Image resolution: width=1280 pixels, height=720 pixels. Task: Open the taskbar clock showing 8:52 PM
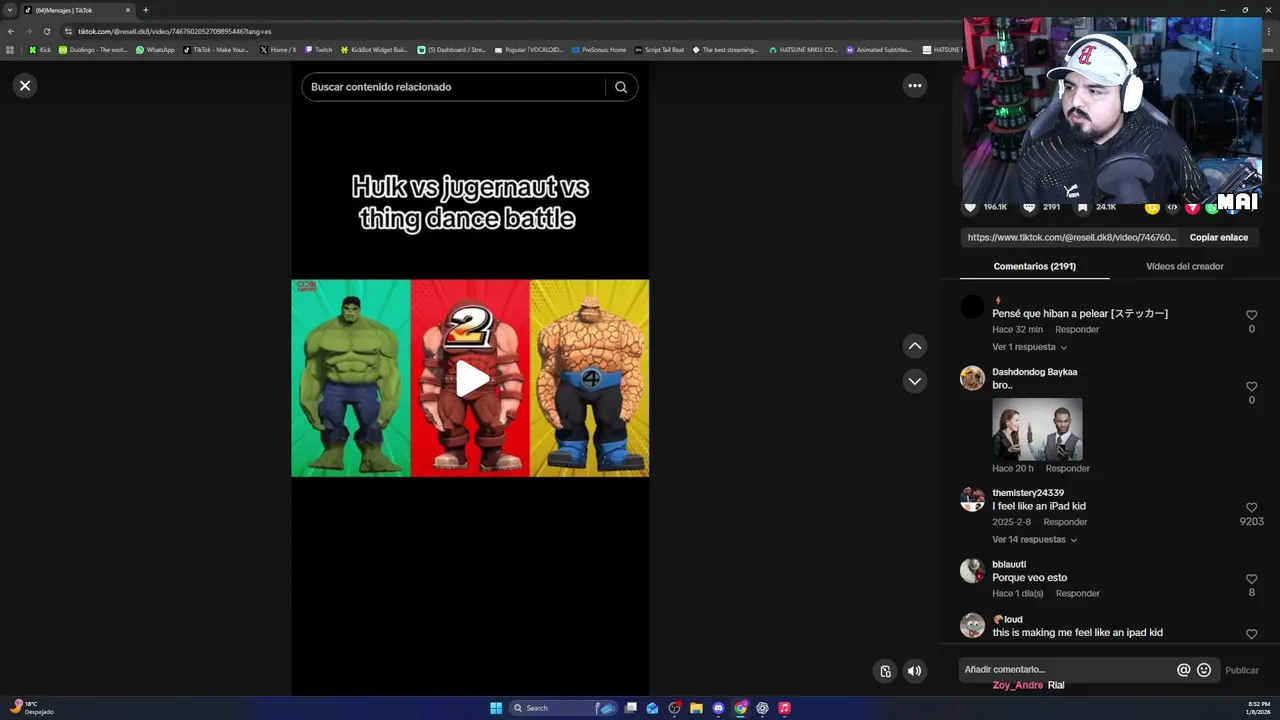(1259, 708)
